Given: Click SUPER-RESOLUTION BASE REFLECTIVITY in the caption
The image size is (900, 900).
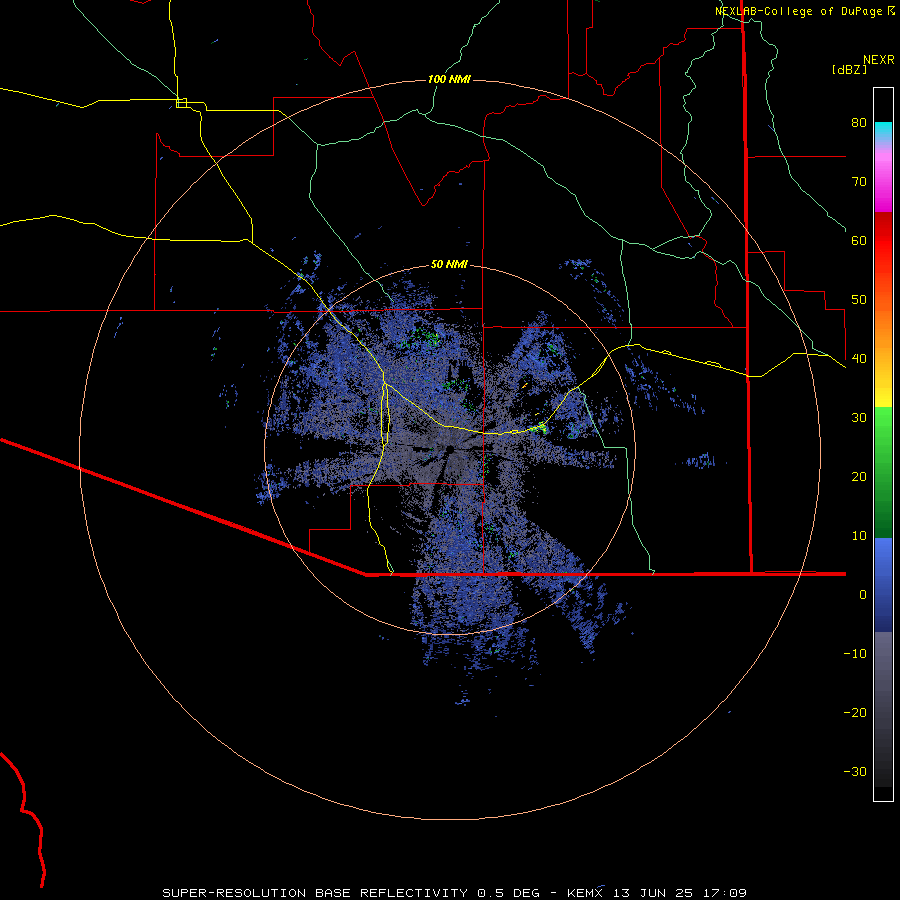Looking at the screenshot, I should click(315, 893).
